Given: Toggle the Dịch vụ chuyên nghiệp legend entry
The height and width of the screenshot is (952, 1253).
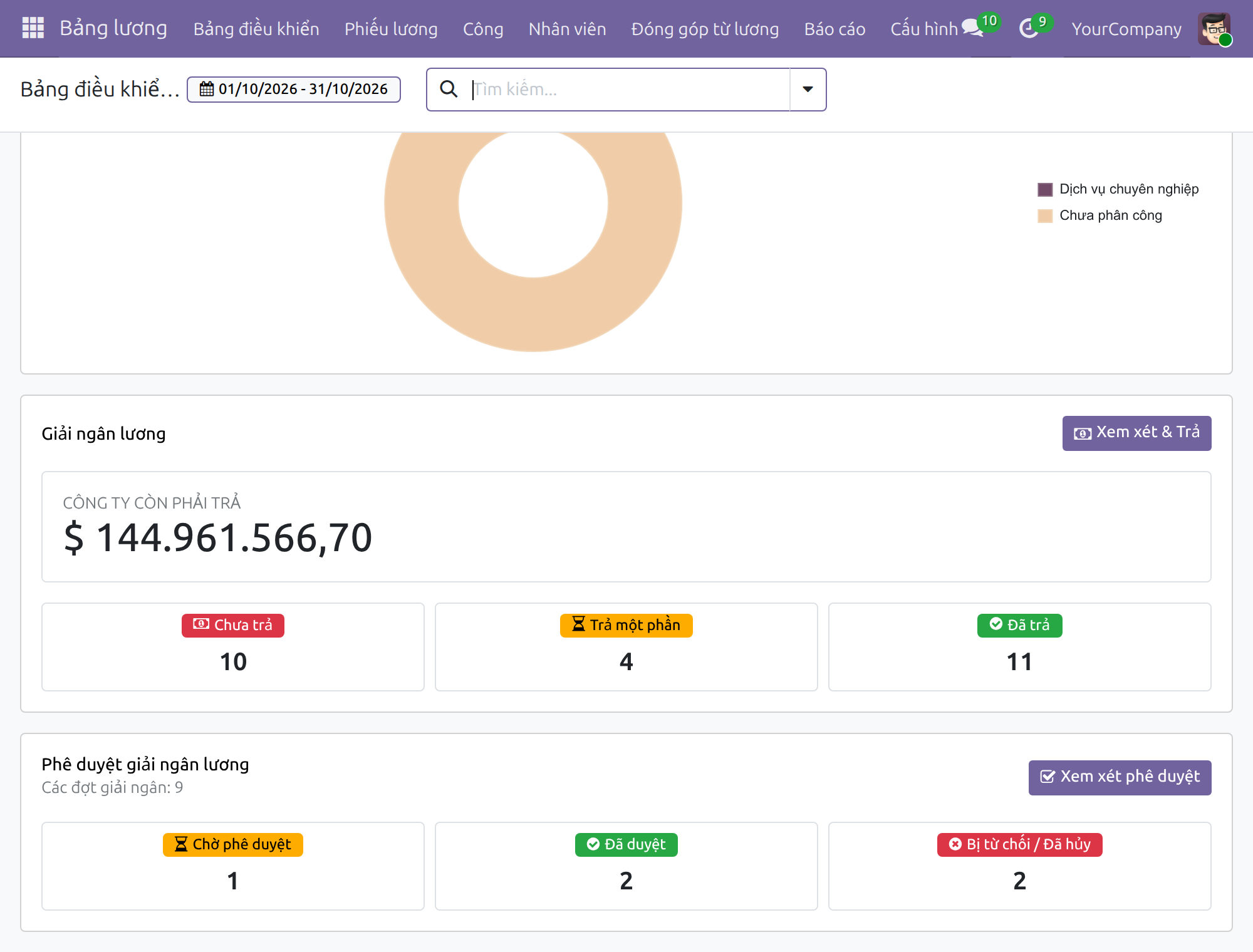Looking at the screenshot, I should click(1118, 189).
